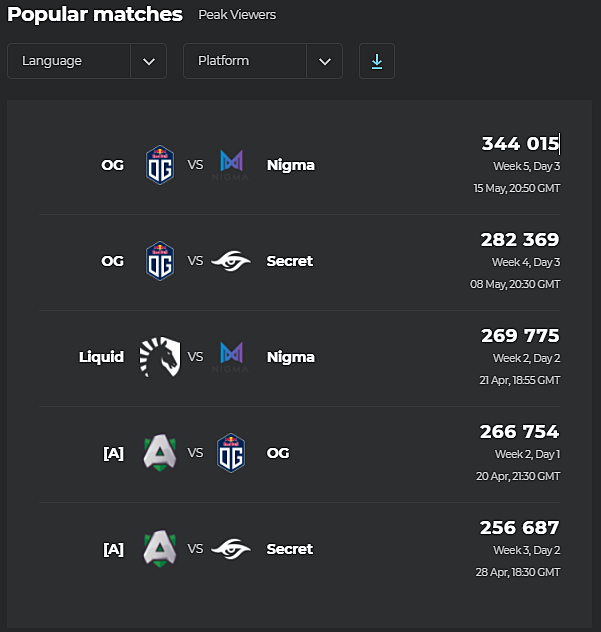Screen dimensions: 601x632
Task: Select the 256 687 viewers match row
Action: [300, 549]
